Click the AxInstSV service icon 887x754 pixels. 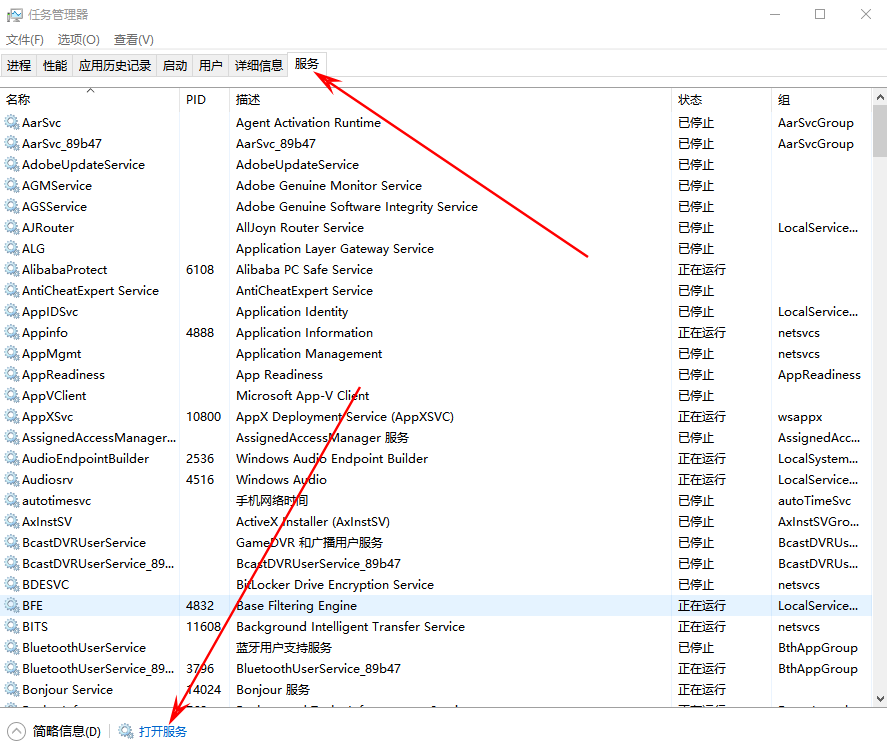[12, 521]
